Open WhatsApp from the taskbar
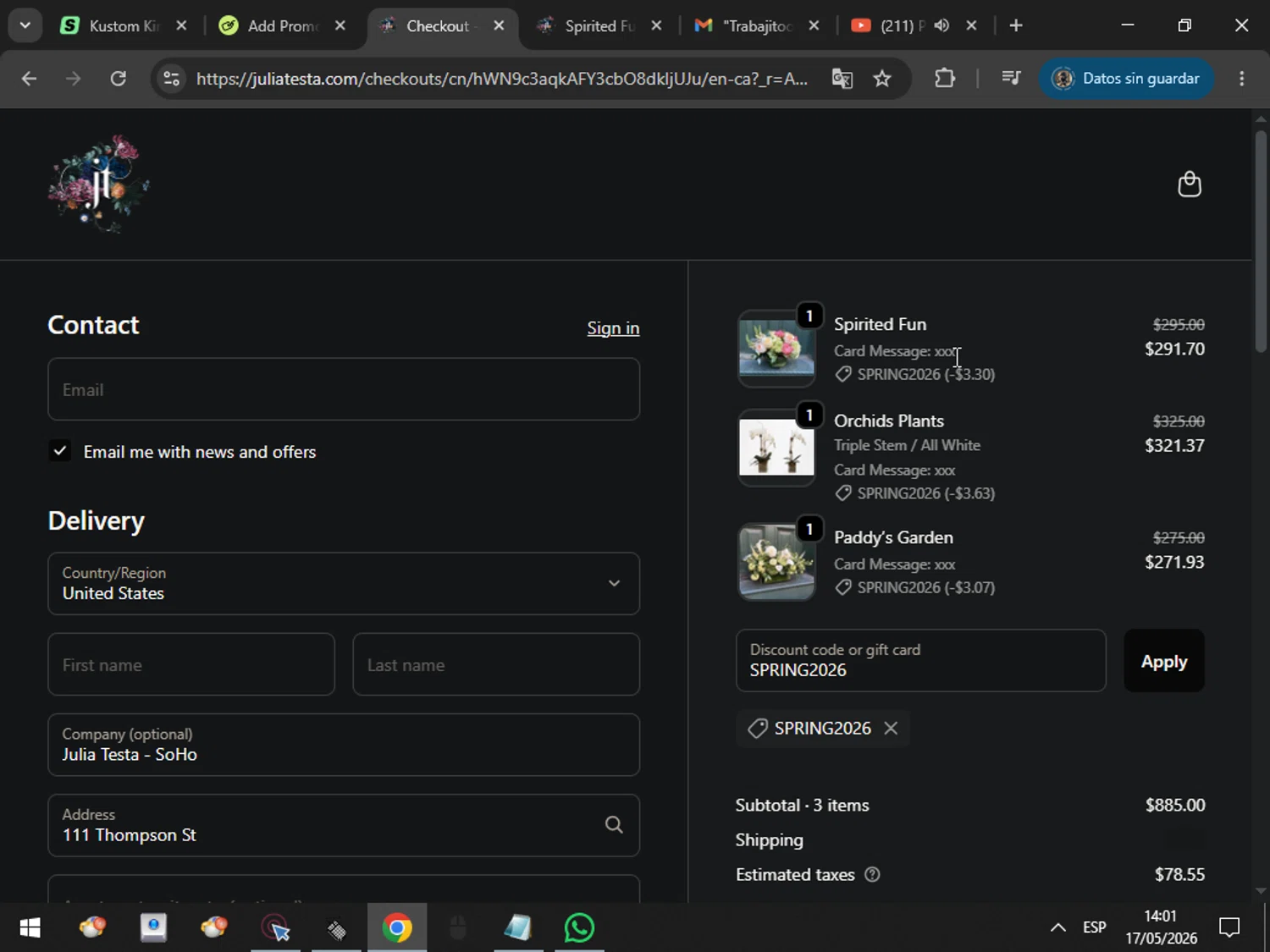This screenshot has width=1270, height=952. tap(579, 928)
